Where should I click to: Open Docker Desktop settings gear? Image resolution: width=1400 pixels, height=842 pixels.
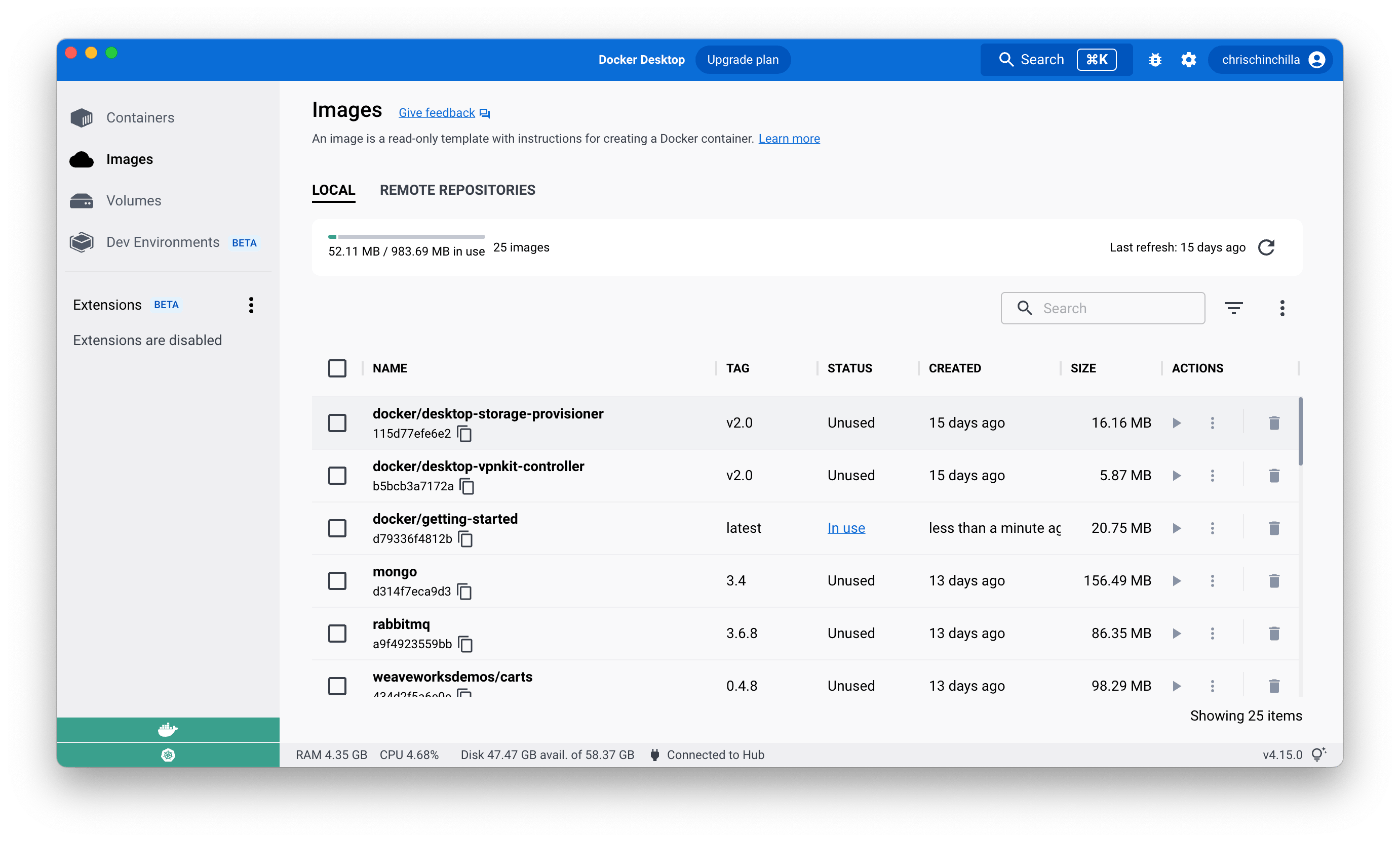[x=1188, y=59]
